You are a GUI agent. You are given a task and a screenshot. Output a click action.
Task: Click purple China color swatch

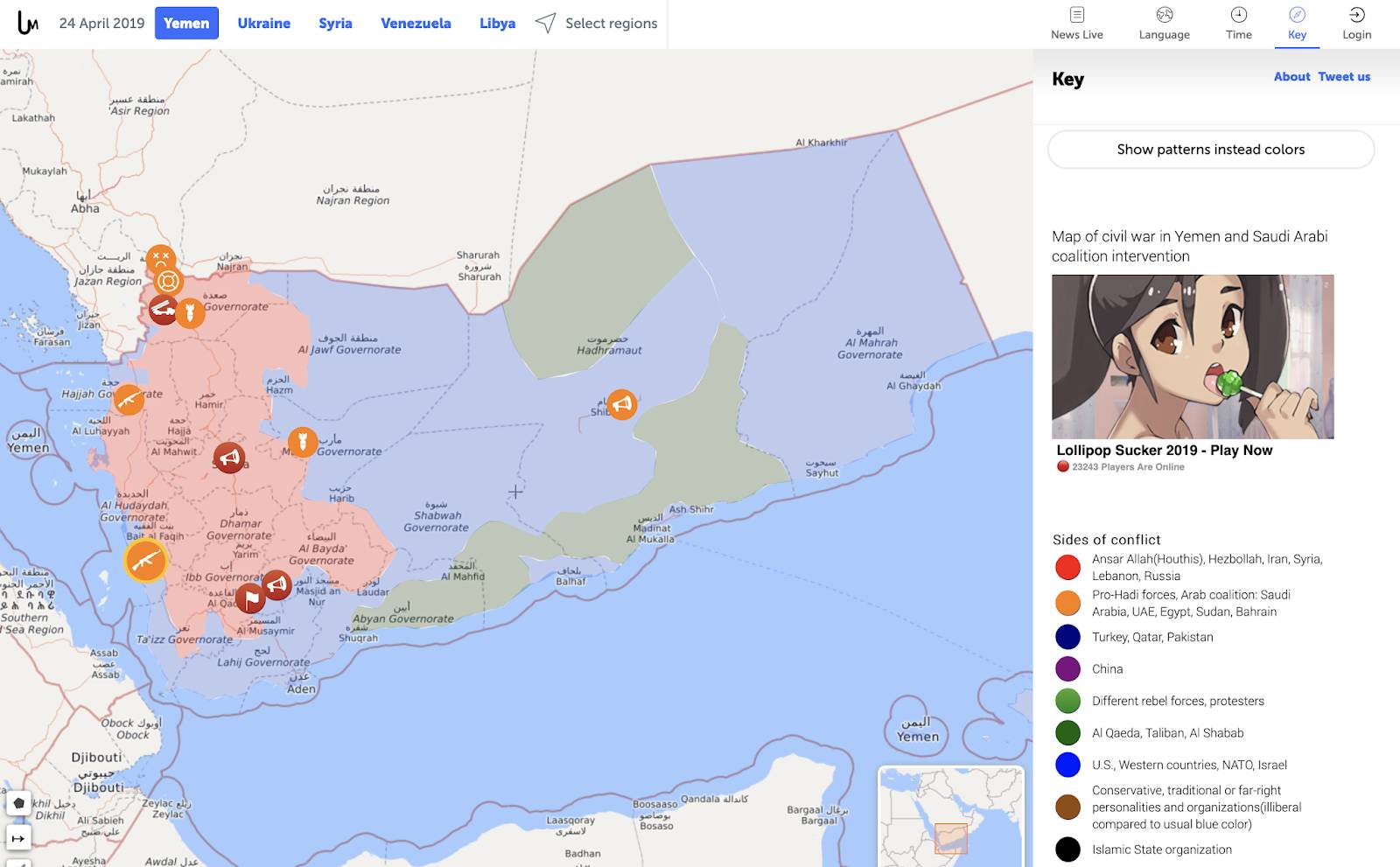pyautogui.click(x=1067, y=668)
